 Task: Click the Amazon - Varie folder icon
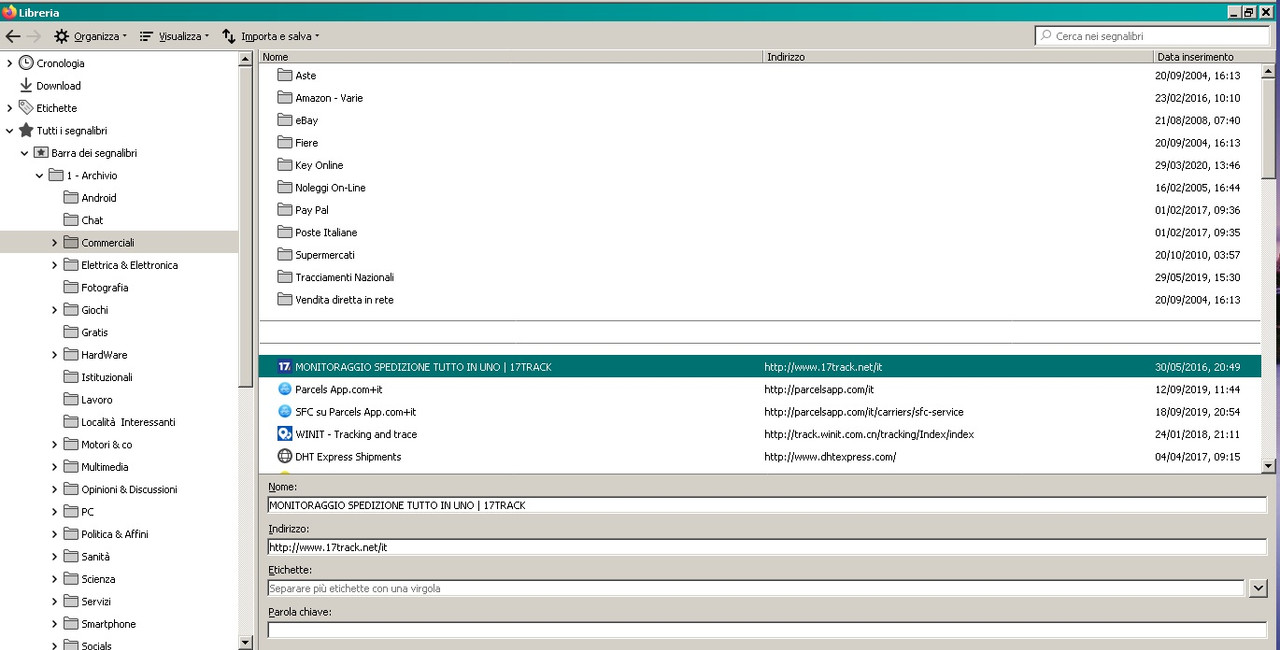pyautogui.click(x=285, y=98)
